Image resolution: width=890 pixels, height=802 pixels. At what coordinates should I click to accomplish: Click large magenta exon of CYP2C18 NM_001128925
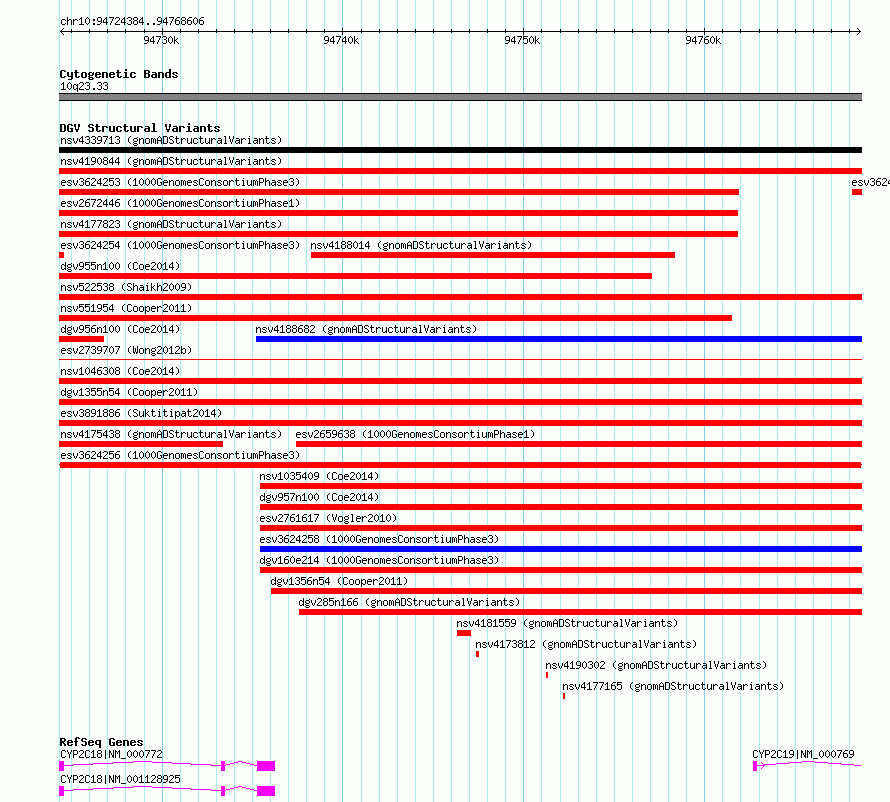click(266, 791)
